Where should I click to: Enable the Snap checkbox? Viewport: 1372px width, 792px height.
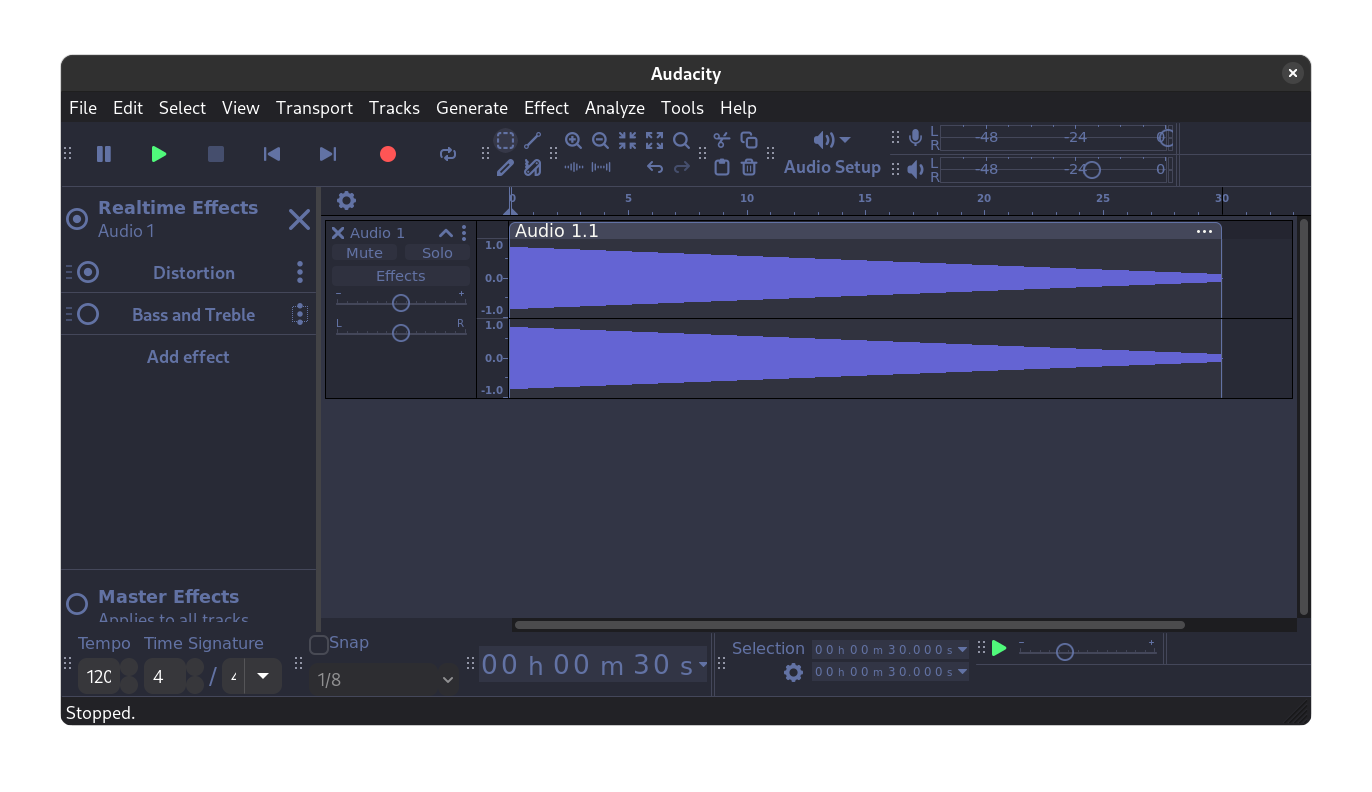(319, 644)
